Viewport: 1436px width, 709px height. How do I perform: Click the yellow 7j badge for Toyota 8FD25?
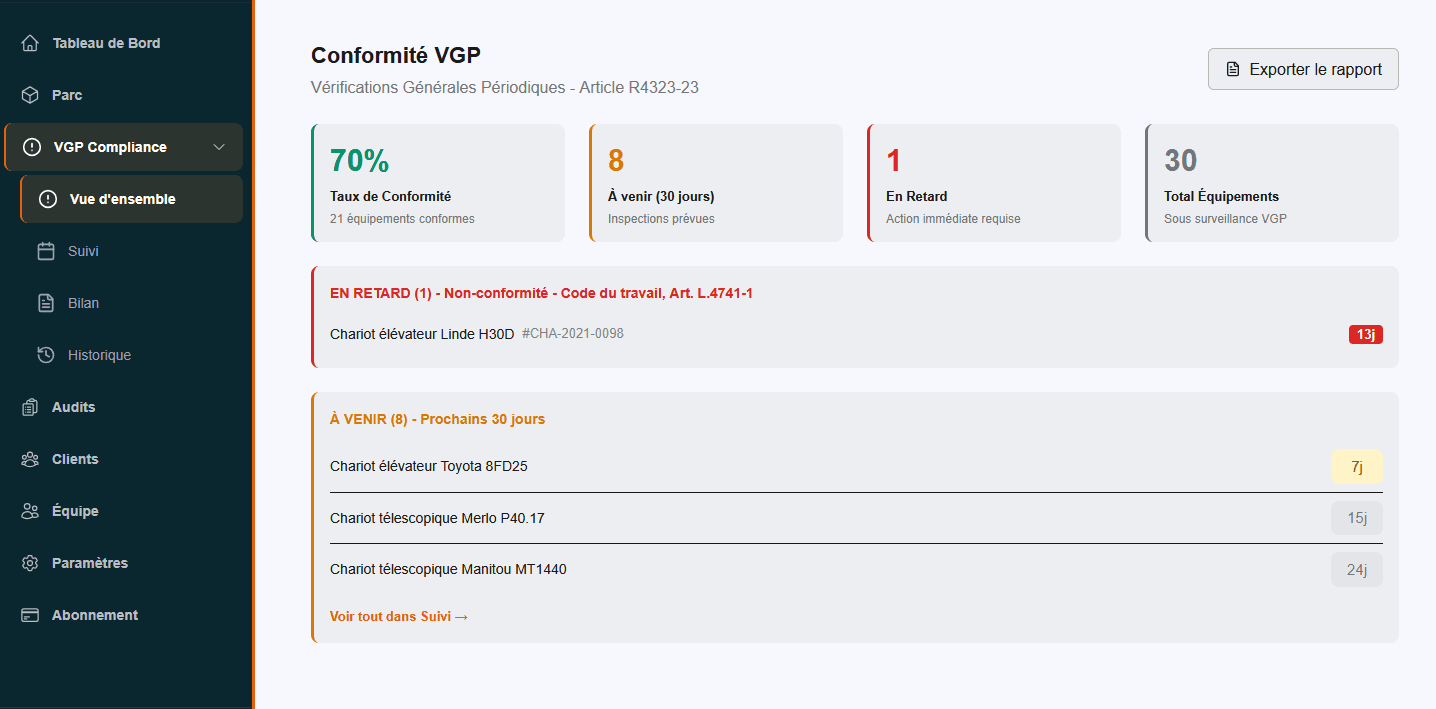(1357, 466)
